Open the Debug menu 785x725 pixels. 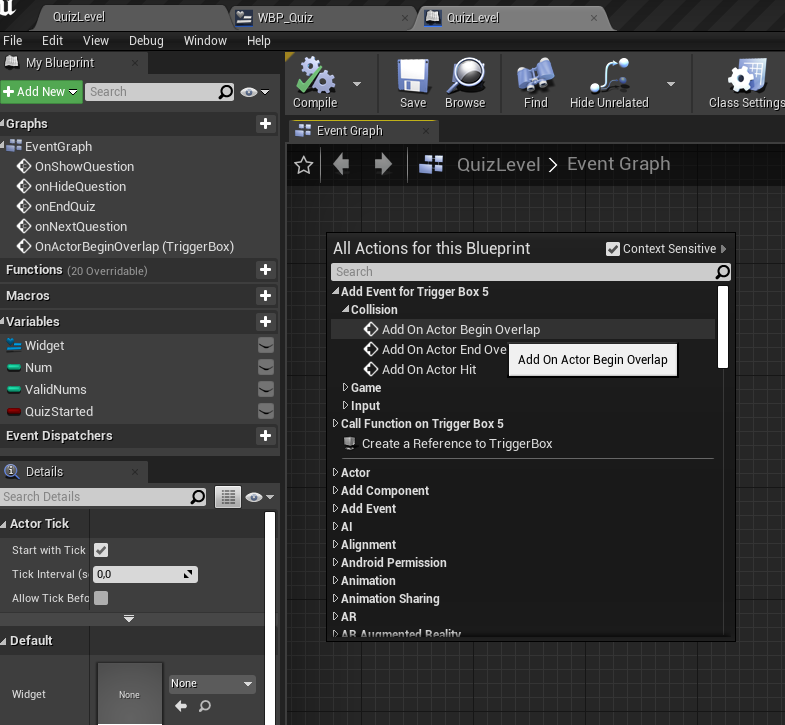[x=146, y=41]
